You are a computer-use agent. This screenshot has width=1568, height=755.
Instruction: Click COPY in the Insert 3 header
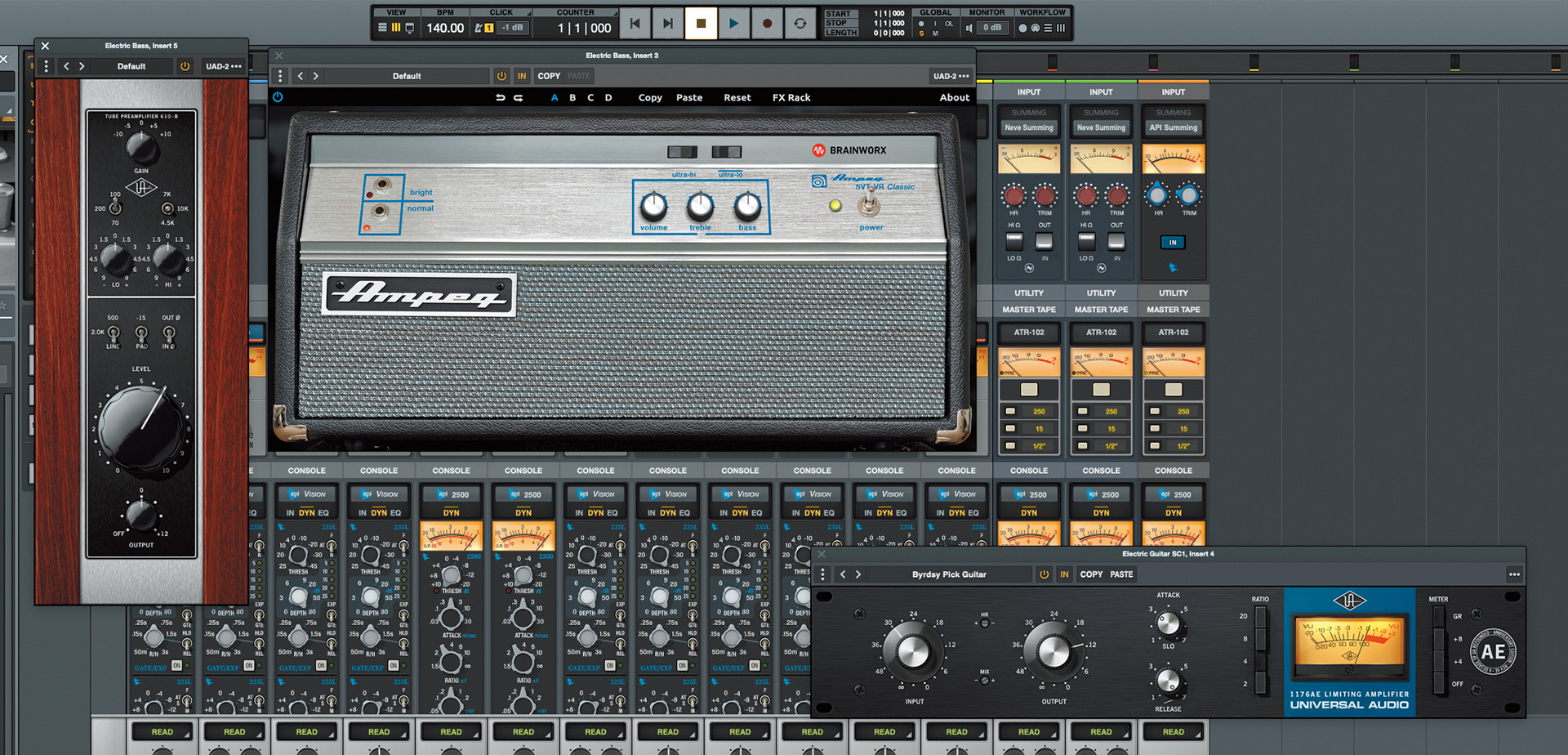point(549,76)
